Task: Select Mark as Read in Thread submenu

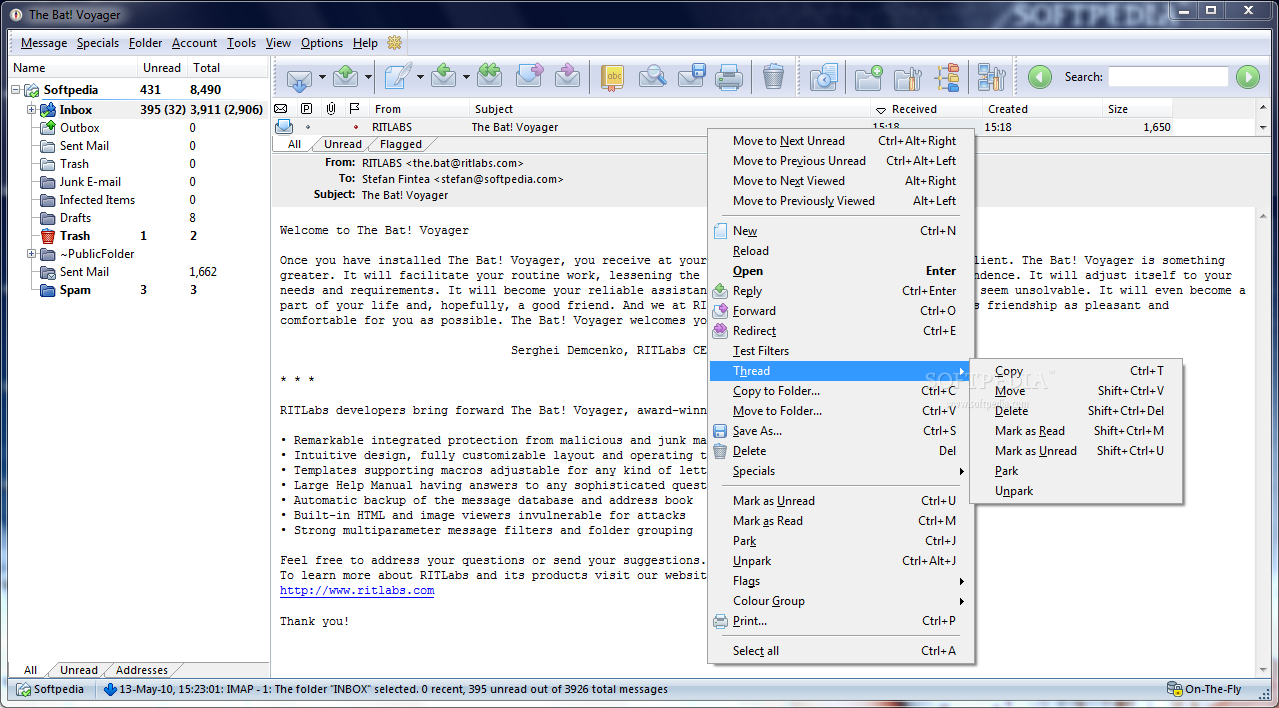Action: tap(1076, 431)
